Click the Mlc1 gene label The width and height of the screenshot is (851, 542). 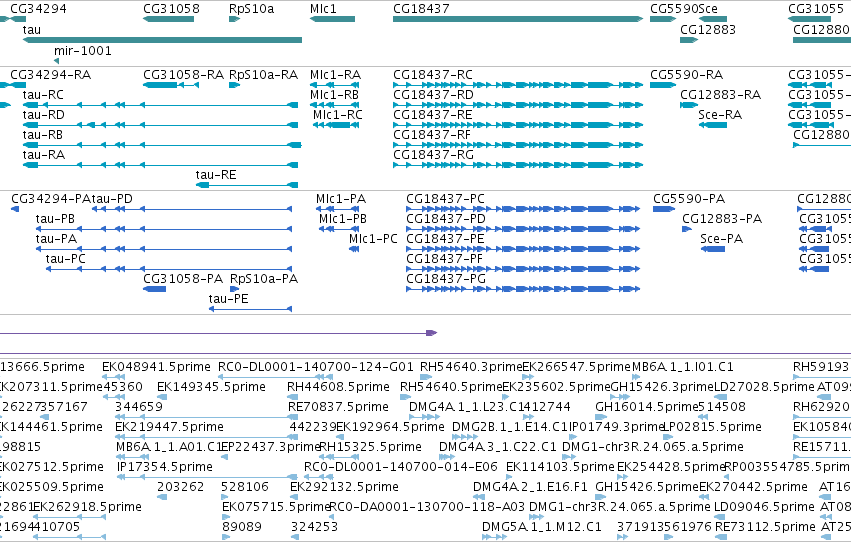(x=323, y=9)
